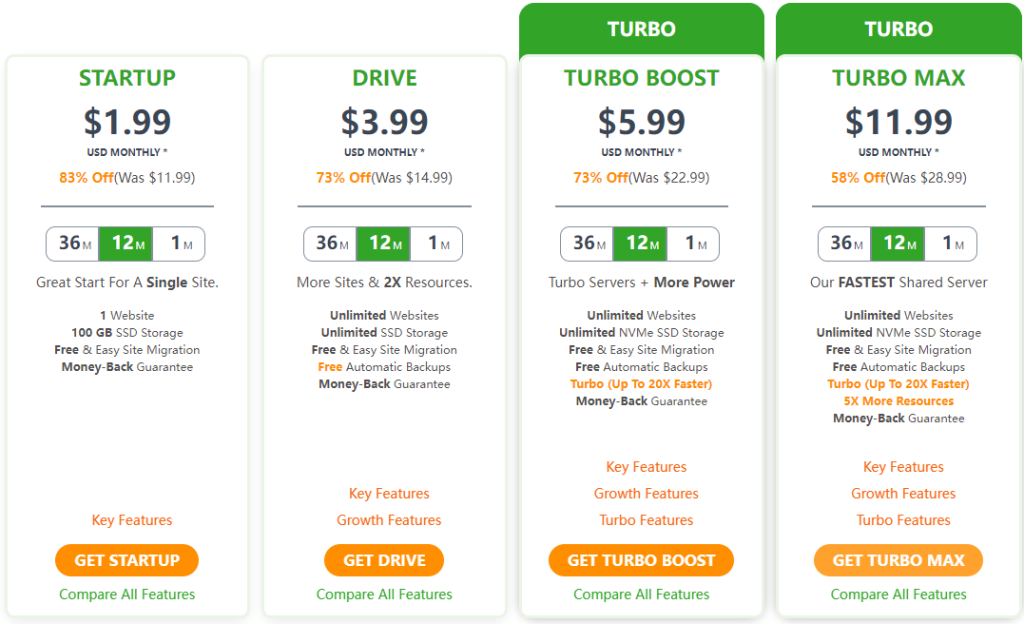Click the GET DRIVE button
The image size is (1024, 624).
point(384,560)
